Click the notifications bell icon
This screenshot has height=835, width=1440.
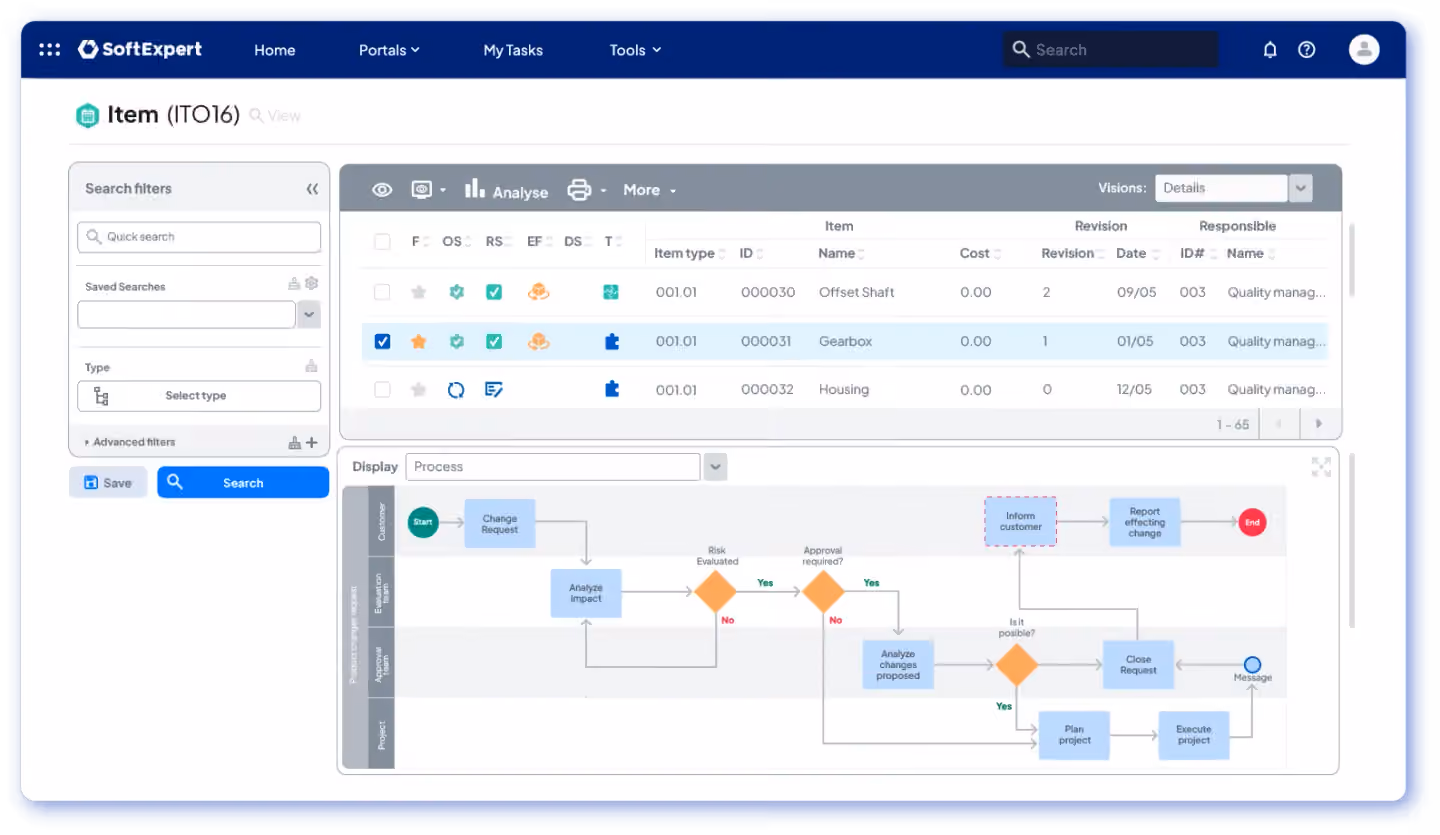pos(1270,50)
